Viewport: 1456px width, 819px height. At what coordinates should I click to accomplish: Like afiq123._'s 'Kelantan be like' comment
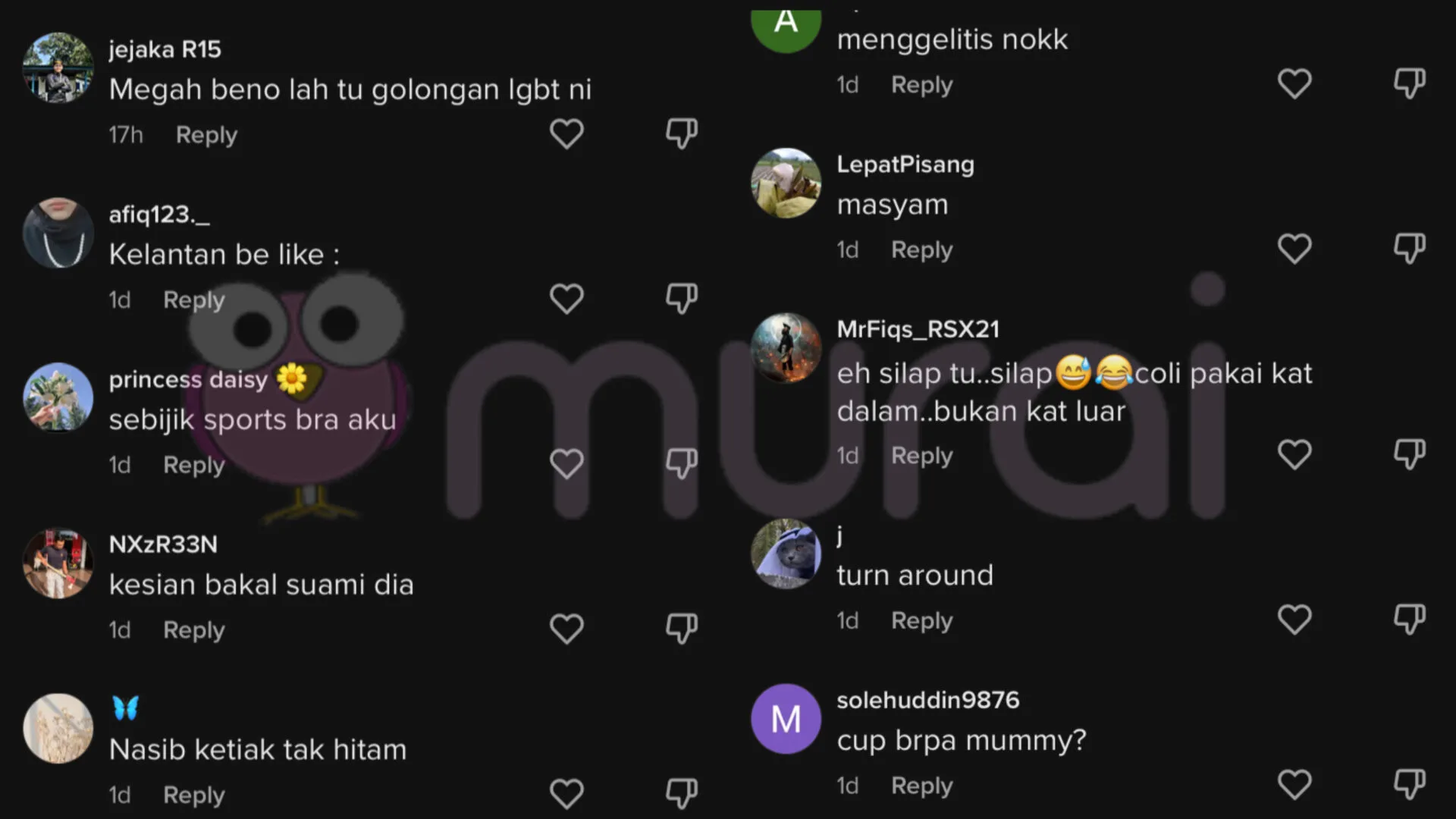[566, 299]
